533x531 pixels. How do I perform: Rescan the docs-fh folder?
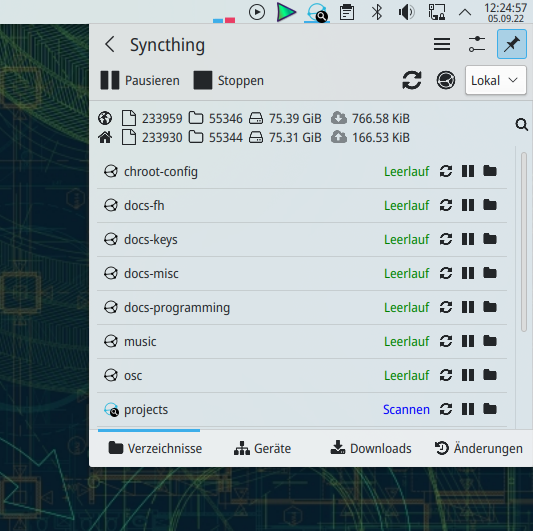[446, 205]
